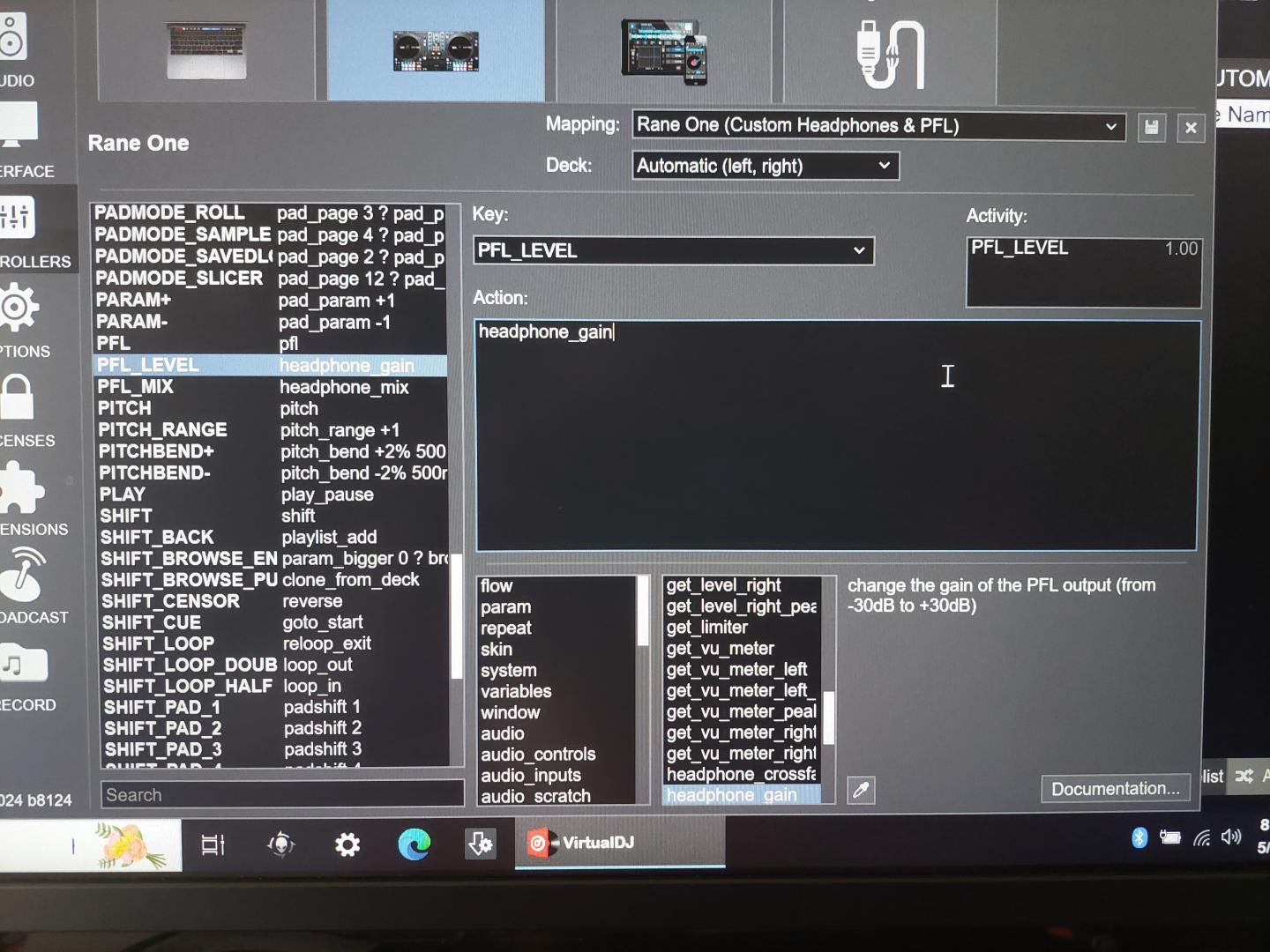Select PARAM+ mapping row
The image size is (1270, 952).
[270, 301]
